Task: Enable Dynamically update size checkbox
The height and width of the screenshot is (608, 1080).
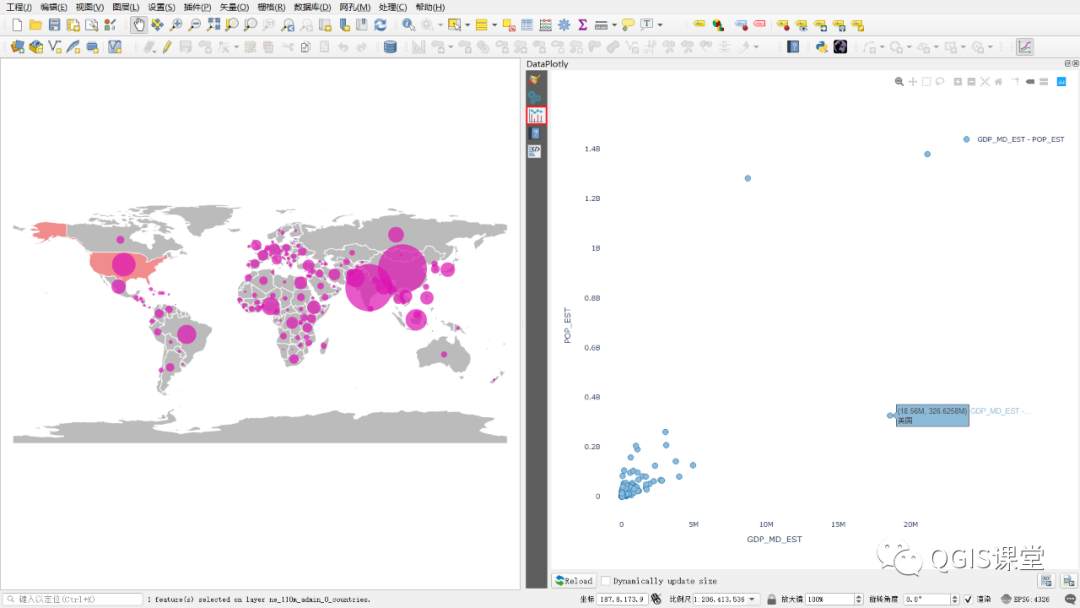Action: pyautogui.click(x=606, y=581)
